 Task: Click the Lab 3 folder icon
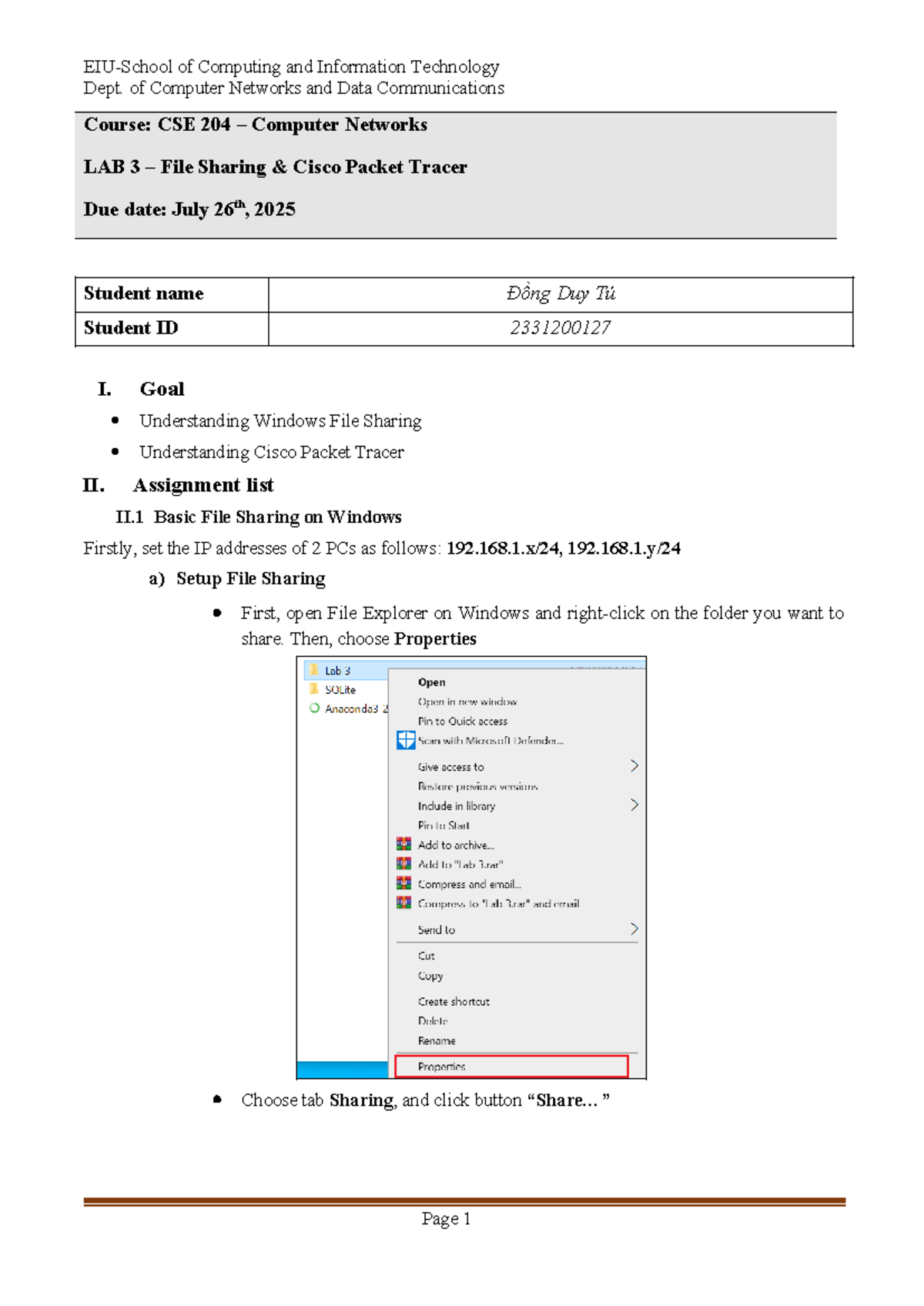click(x=313, y=670)
